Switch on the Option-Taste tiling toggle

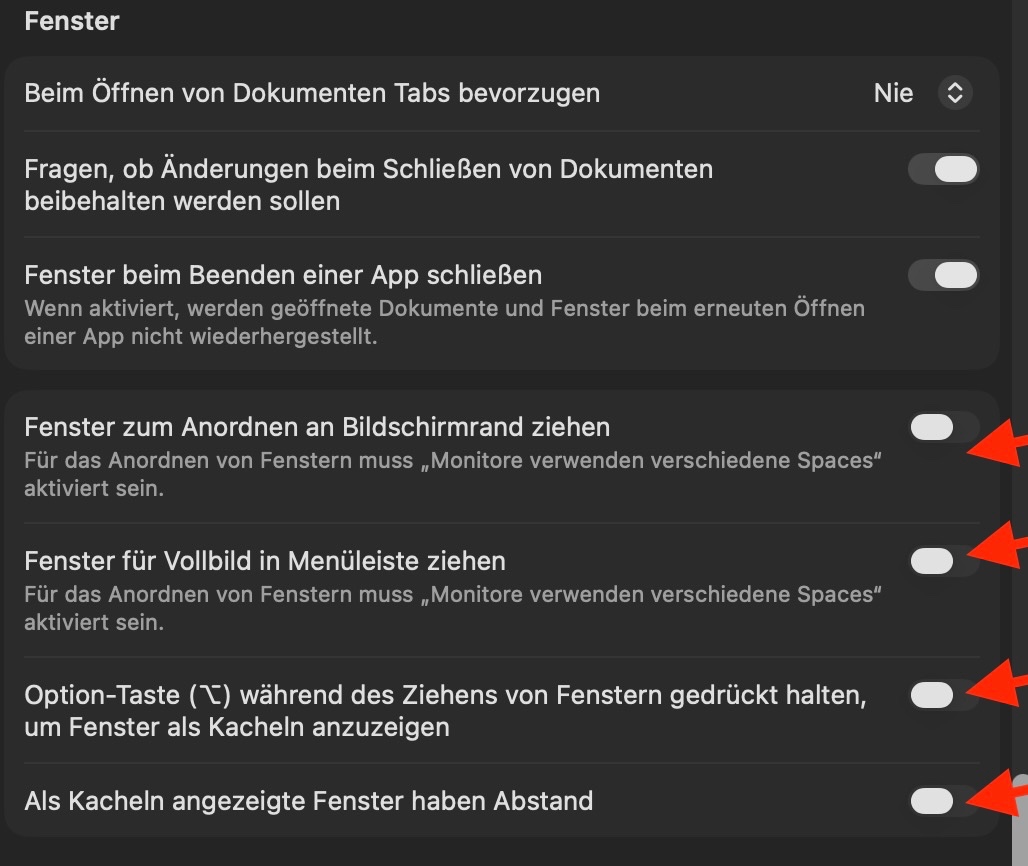click(x=943, y=694)
